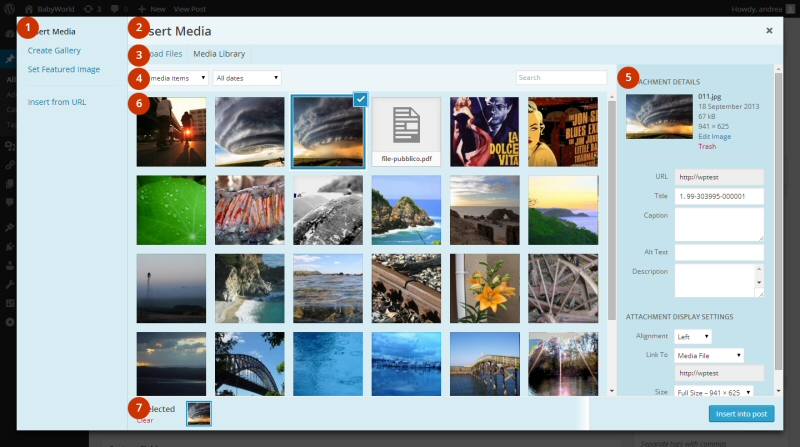Screen dimensions: 800x447
Task: Open Create Gallery in the sidebar
Action: pyautogui.click(x=54, y=50)
